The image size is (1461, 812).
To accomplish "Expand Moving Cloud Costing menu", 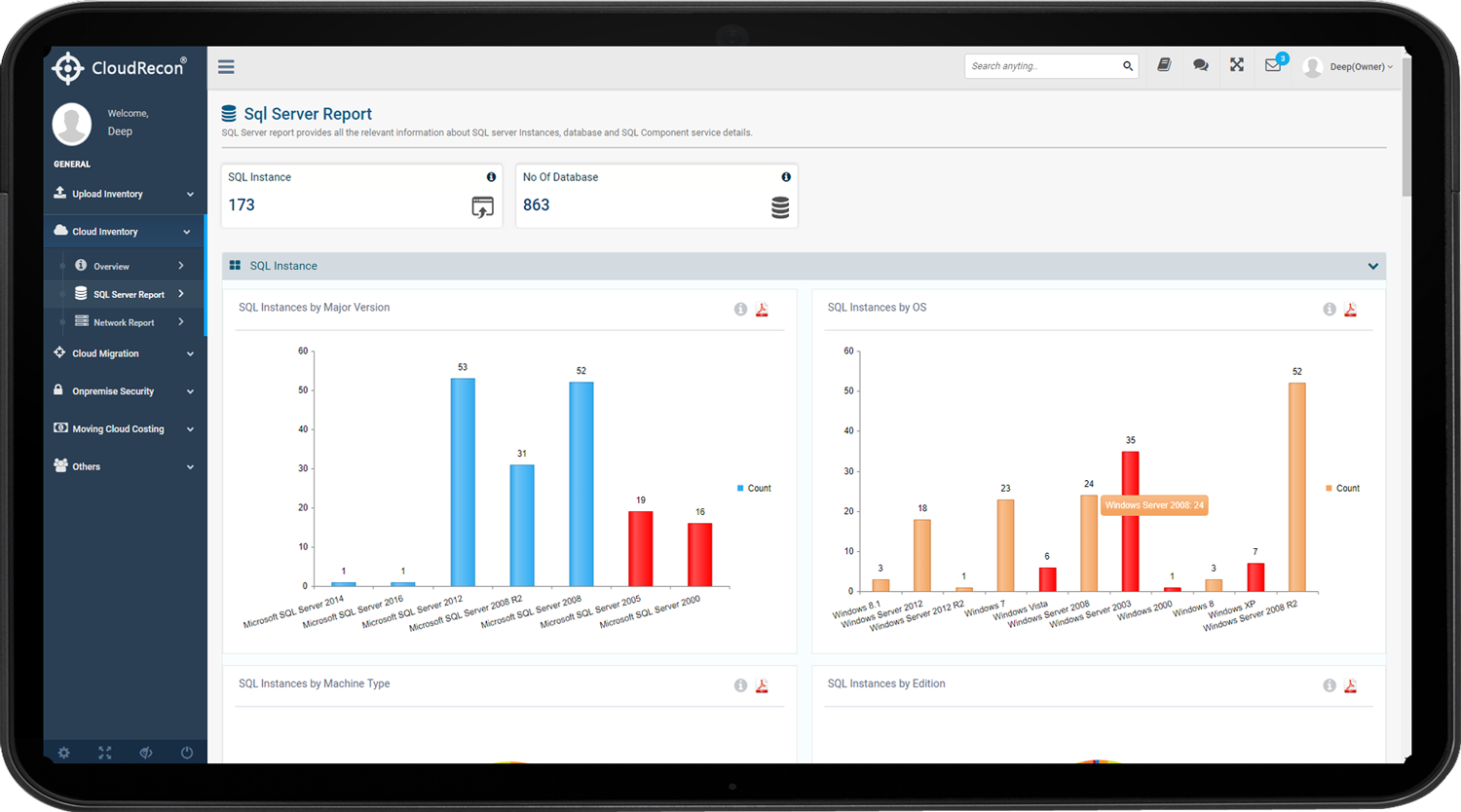I will coord(125,429).
